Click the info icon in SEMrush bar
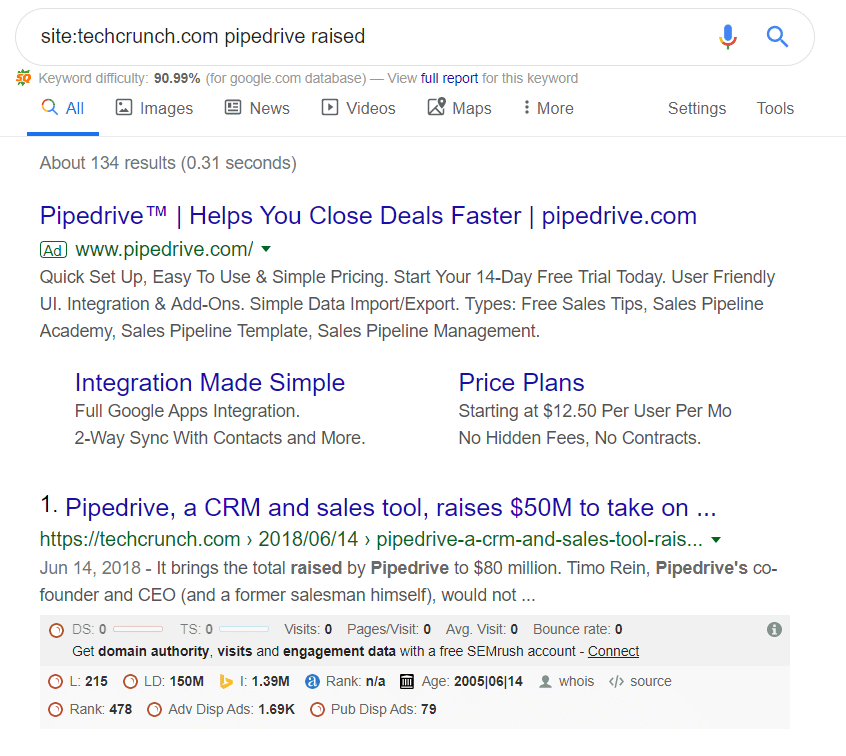This screenshot has height=756, width=846. 774,629
